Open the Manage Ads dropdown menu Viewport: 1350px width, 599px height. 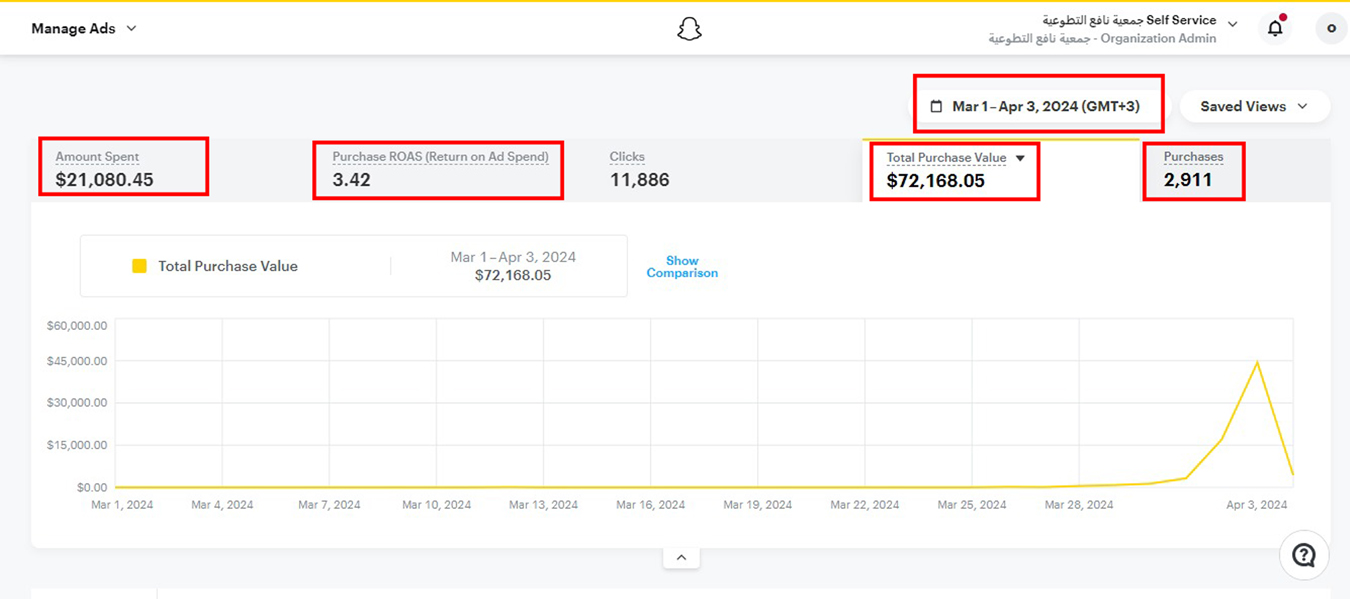pyautogui.click(x=84, y=29)
